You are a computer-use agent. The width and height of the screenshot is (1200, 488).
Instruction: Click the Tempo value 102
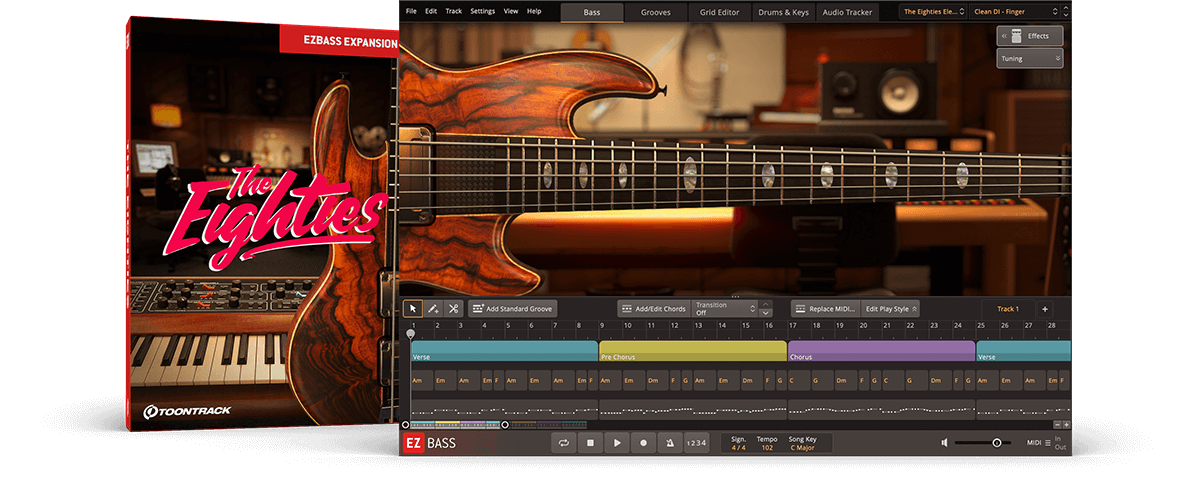click(767, 447)
